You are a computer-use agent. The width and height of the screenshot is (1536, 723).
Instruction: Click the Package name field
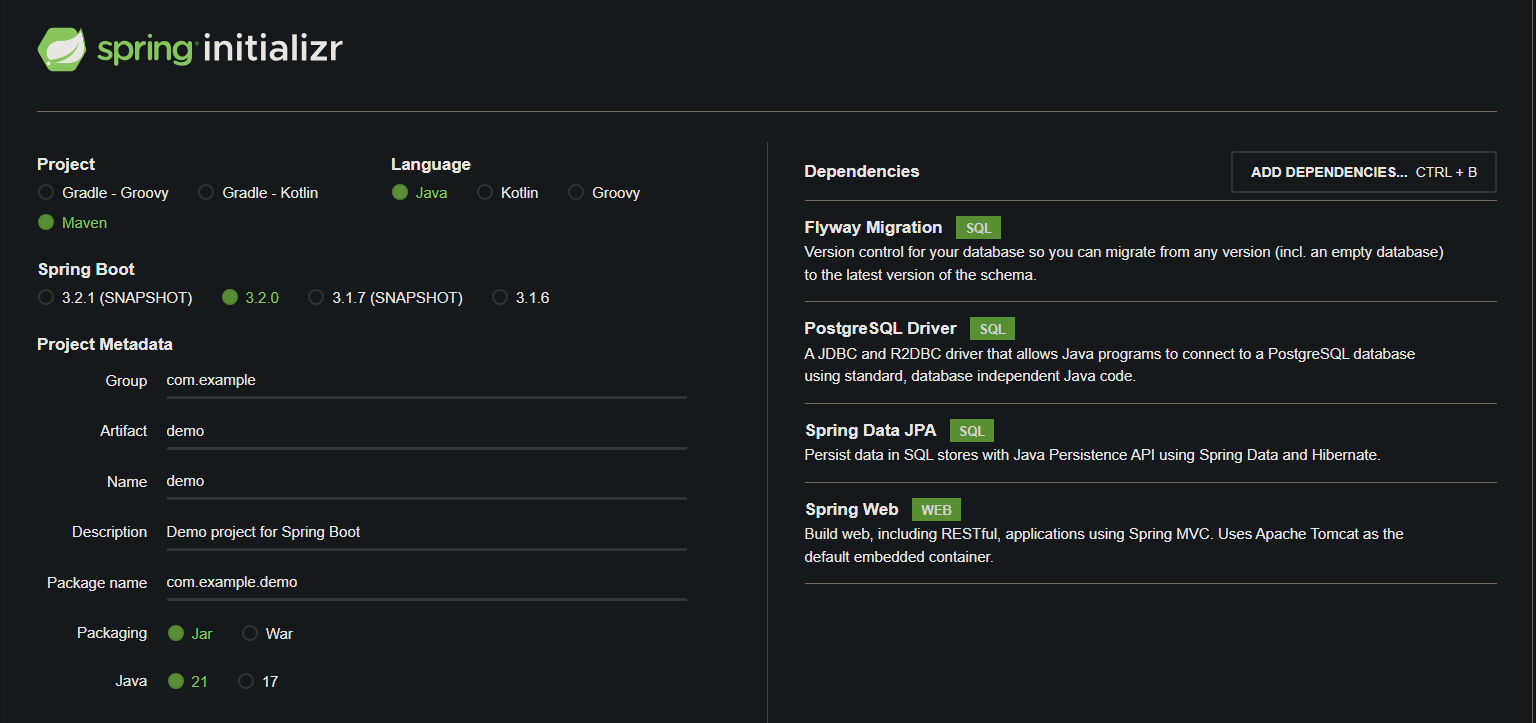tap(426, 583)
